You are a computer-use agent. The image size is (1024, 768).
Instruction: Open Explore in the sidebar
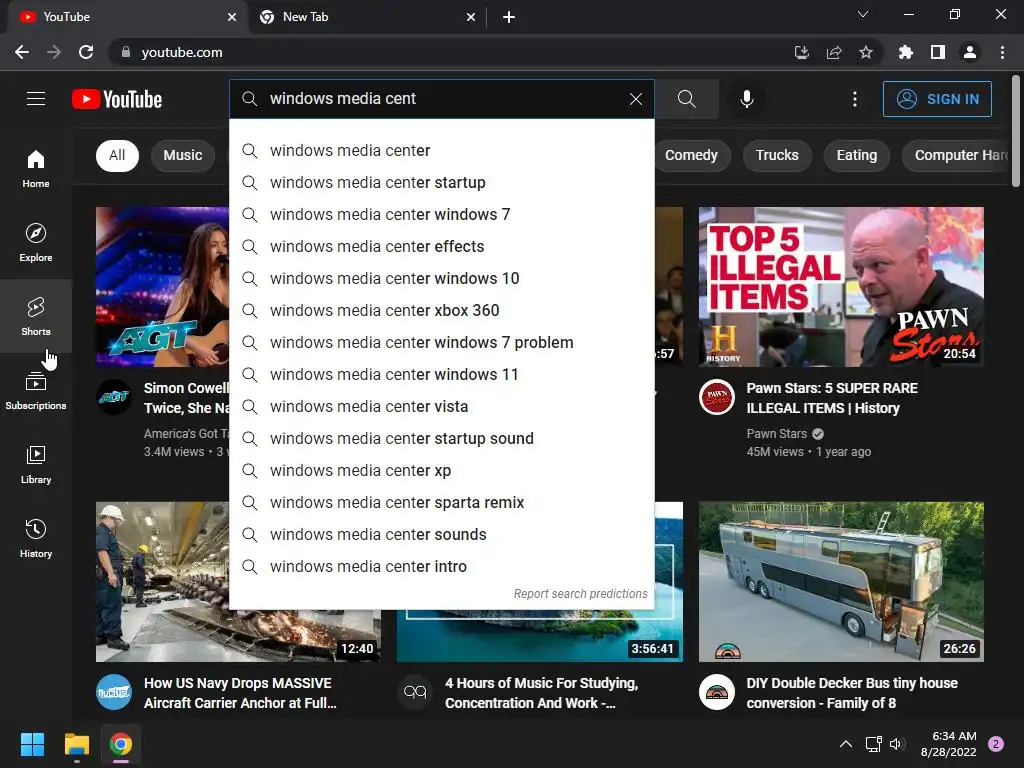coord(36,242)
